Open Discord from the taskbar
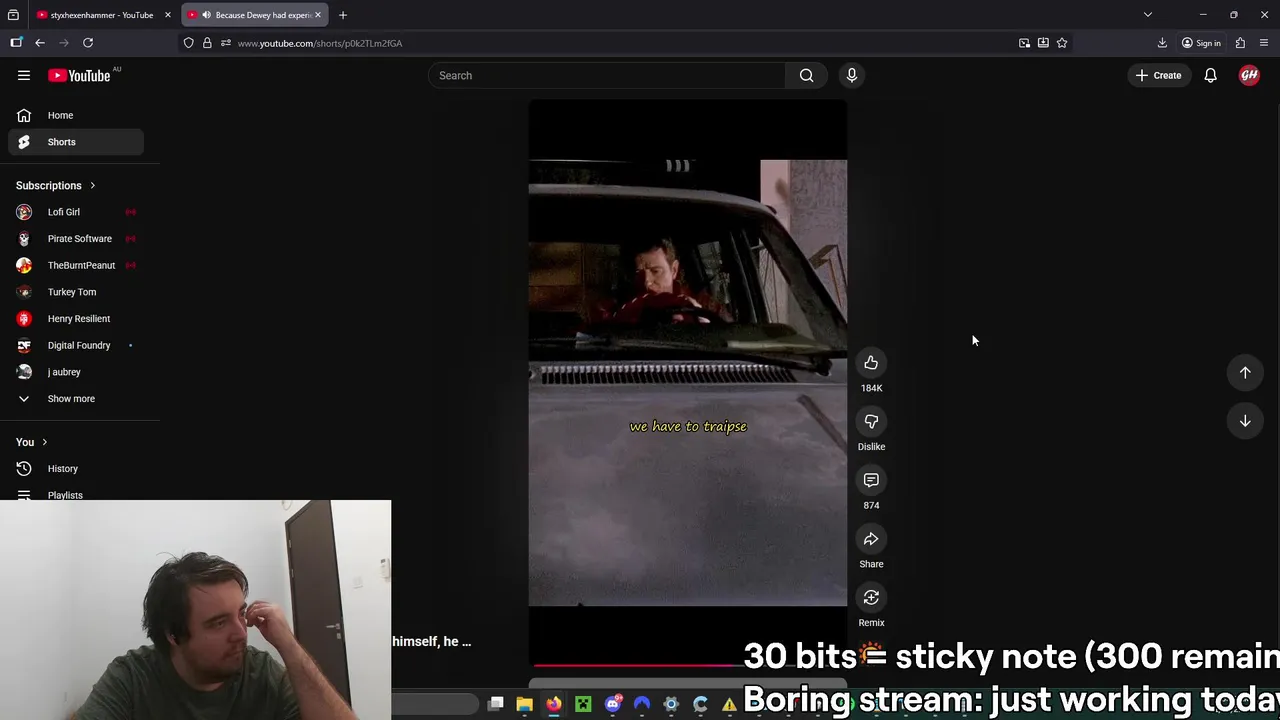Image resolution: width=1280 pixels, height=720 pixels. click(613, 704)
